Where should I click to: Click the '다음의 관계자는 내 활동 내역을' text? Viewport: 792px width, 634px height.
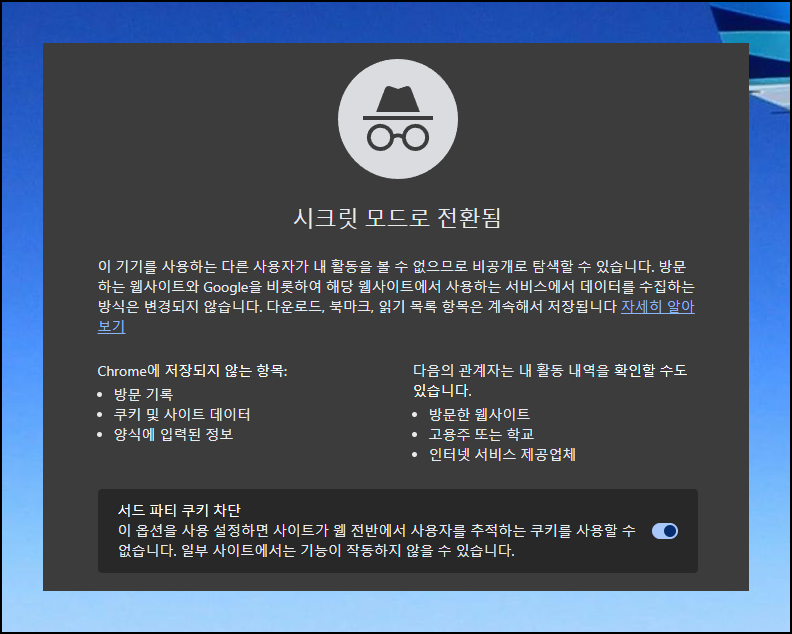[x=511, y=370]
